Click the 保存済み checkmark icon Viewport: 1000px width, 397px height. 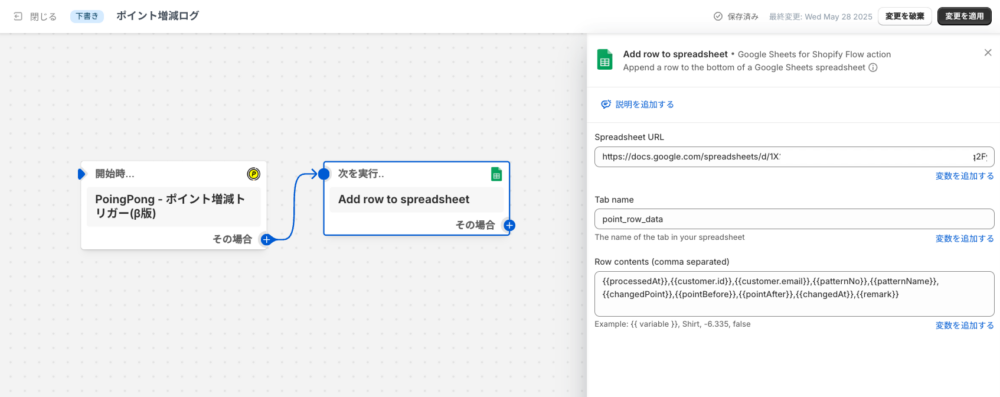tap(718, 17)
